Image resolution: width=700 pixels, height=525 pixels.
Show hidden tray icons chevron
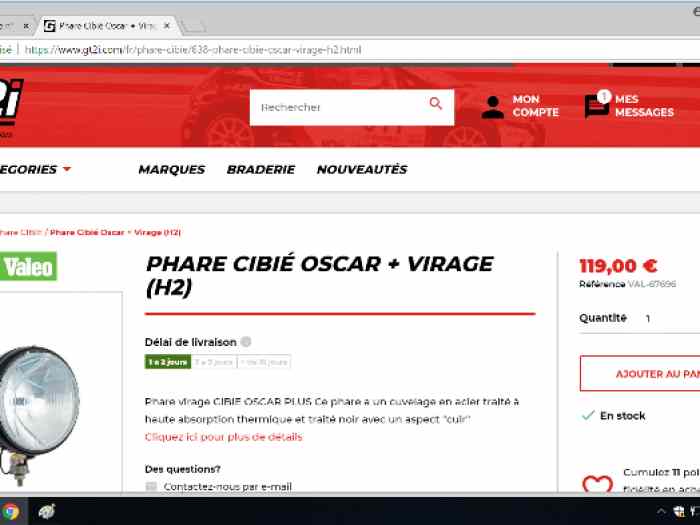click(x=661, y=512)
